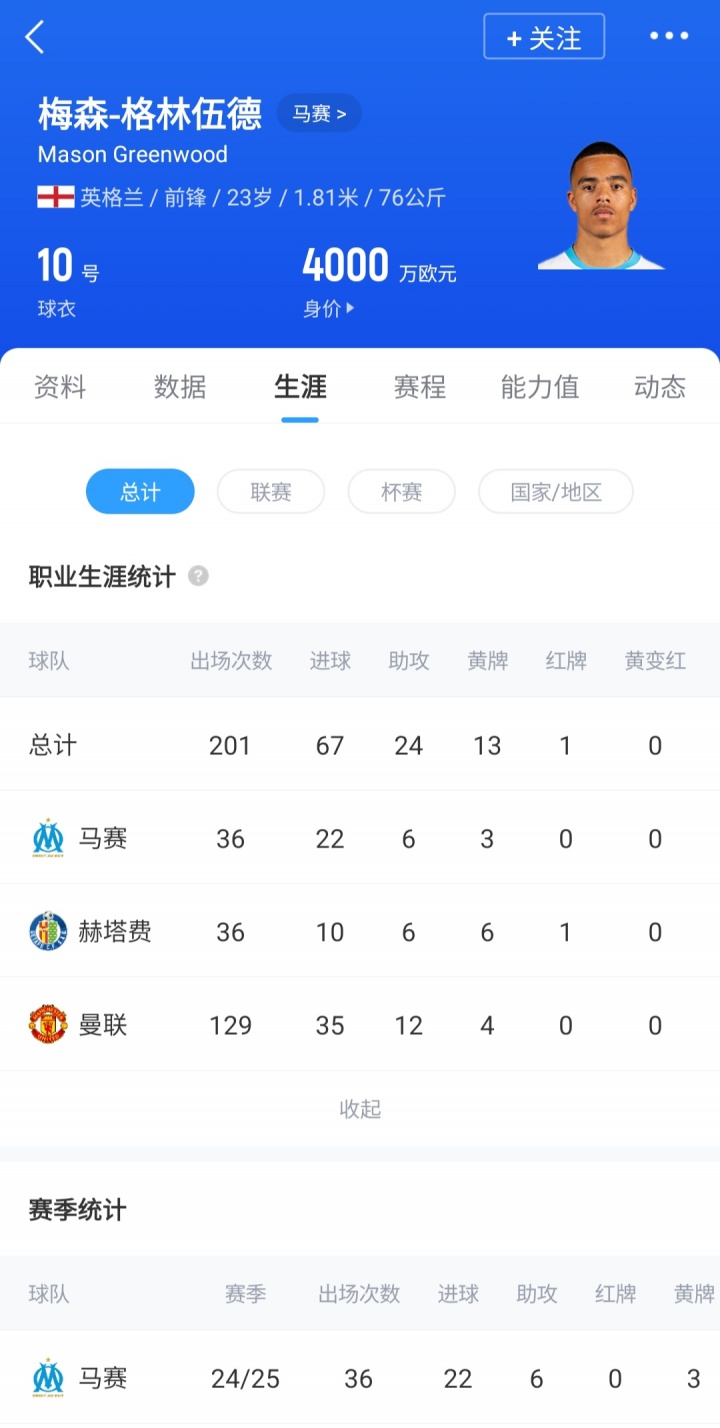Tap the Getafe club crest
This screenshot has width=720, height=1428.
[48, 932]
